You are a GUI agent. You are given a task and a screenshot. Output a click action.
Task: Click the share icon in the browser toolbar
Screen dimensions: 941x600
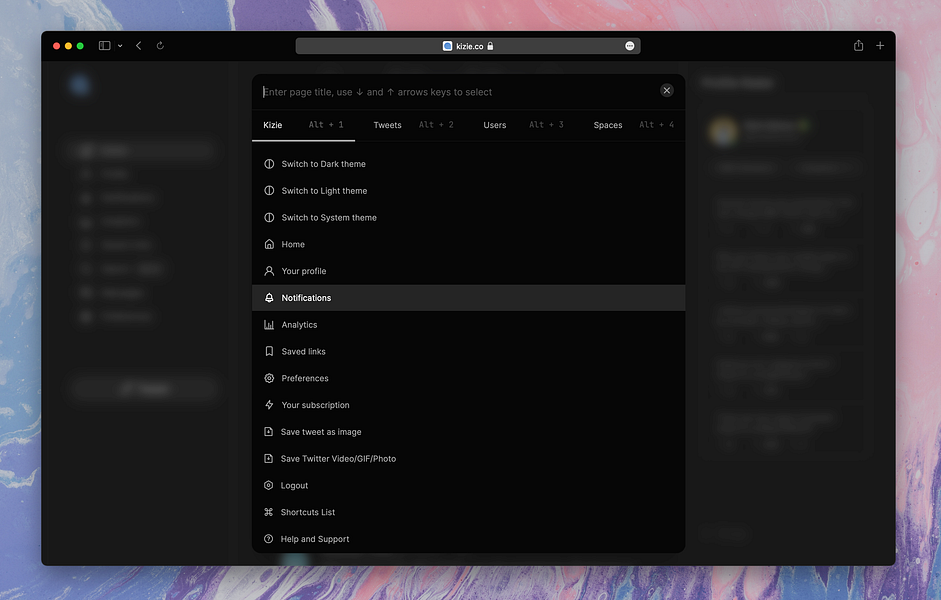pos(859,46)
